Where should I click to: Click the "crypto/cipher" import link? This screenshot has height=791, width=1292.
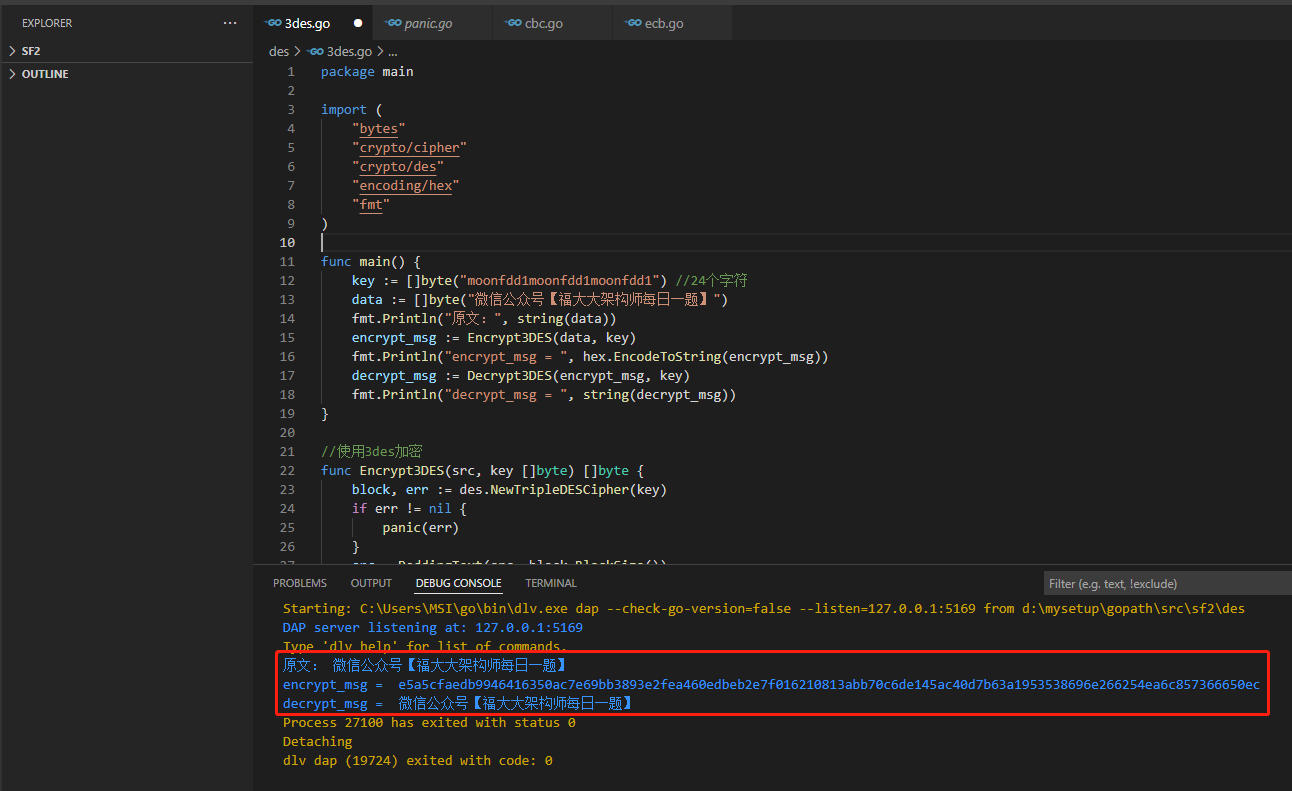coord(410,148)
